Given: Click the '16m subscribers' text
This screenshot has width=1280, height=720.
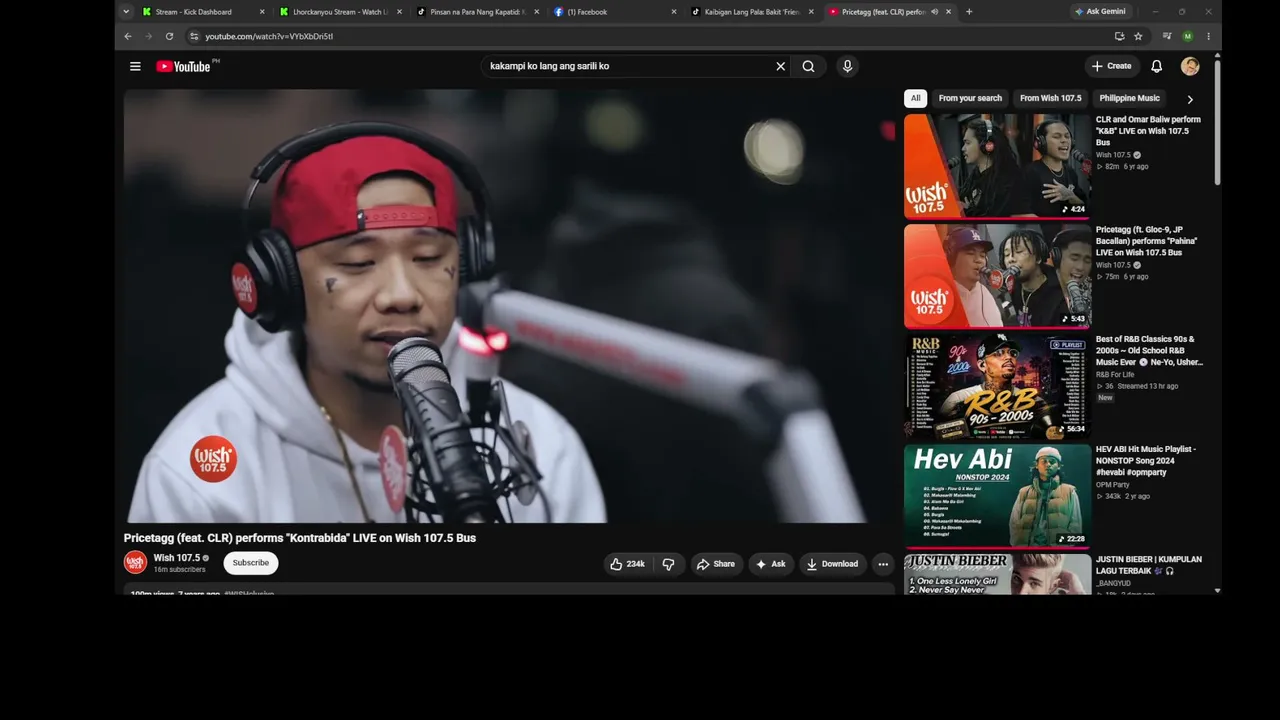Looking at the screenshot, I should point(180,570).
